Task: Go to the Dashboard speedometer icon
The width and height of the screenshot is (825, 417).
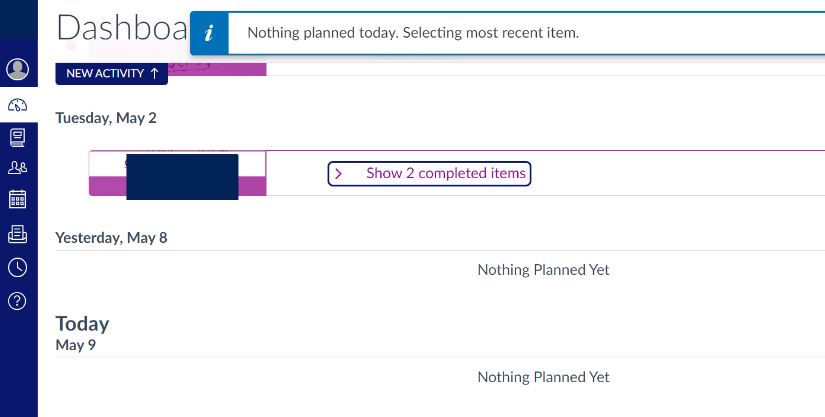Action: click(17, 104)
